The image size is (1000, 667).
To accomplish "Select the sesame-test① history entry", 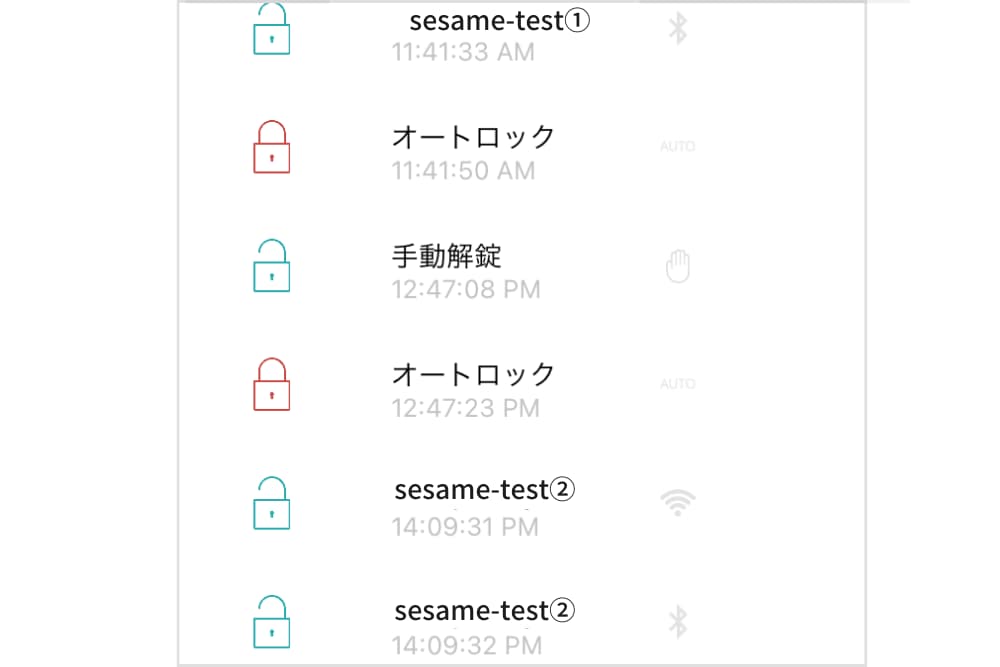I will coord(500,22).
